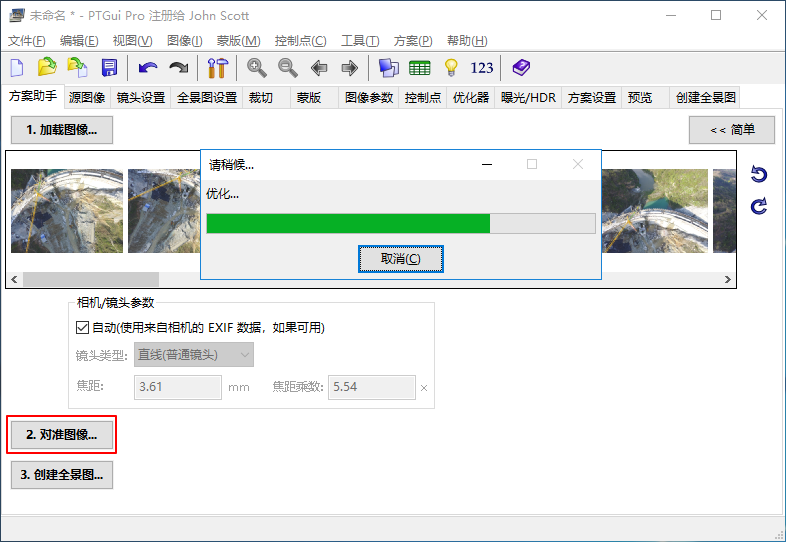Open the 编辑(E) menu
Screen dimensions: 786x542
(x=79, y=41)
